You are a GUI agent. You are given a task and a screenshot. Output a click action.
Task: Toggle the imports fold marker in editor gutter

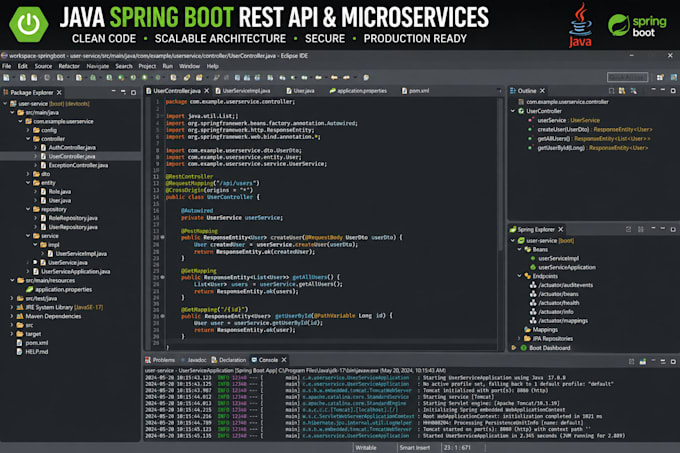pyautogui.click(x=162, y=116)
